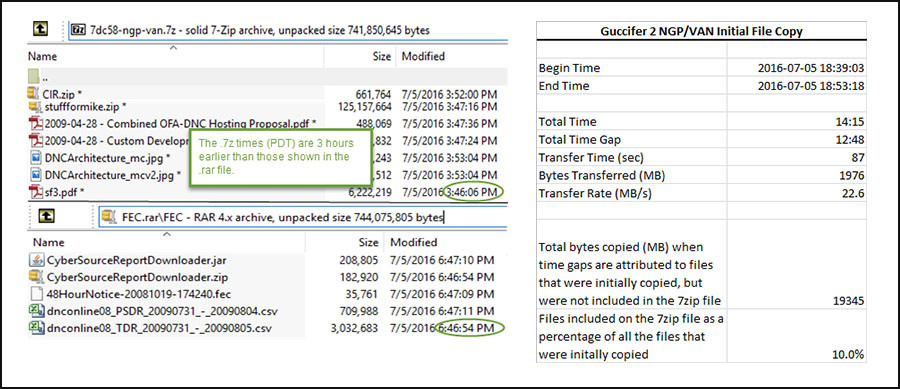This screenshot has height=389, width=900.
Task: Click the Begin Time value cell
Action: click(797, 68)
